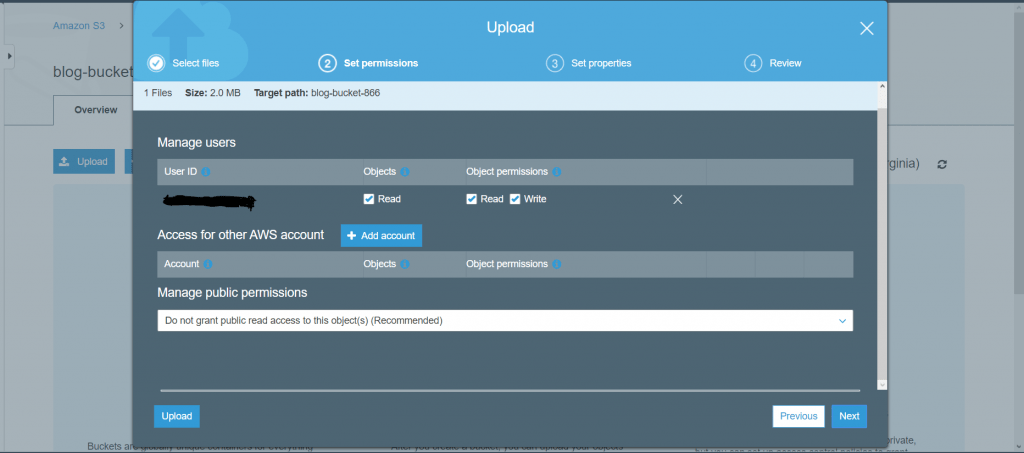The height and width of the screenshot is (453, 1024).
Task: Remove the user row with X icon
Action: coord(677,200)
